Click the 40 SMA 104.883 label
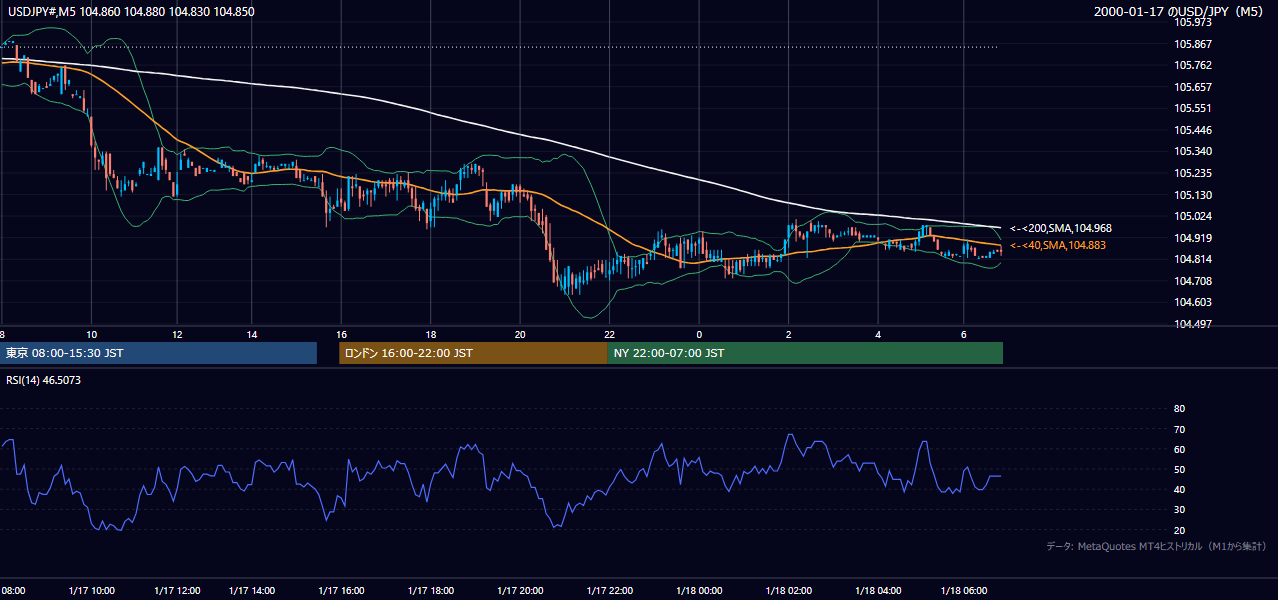Image resolution: width=1278 pixels, height=600 pixels. [1057, 245]
